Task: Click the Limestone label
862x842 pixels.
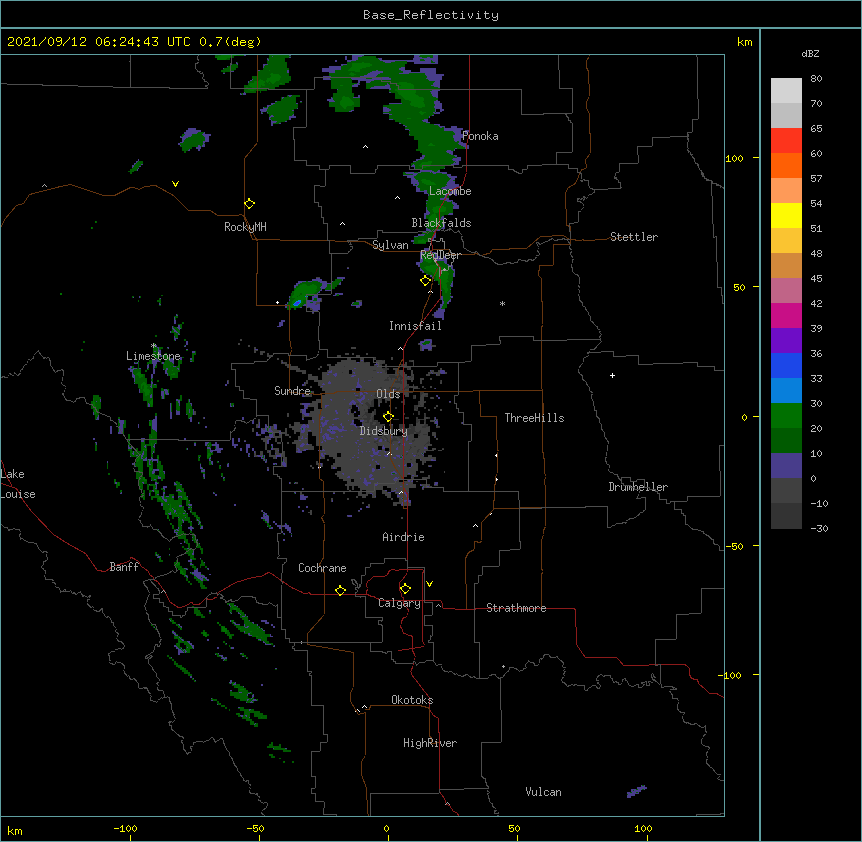Action: pos(153,356)
